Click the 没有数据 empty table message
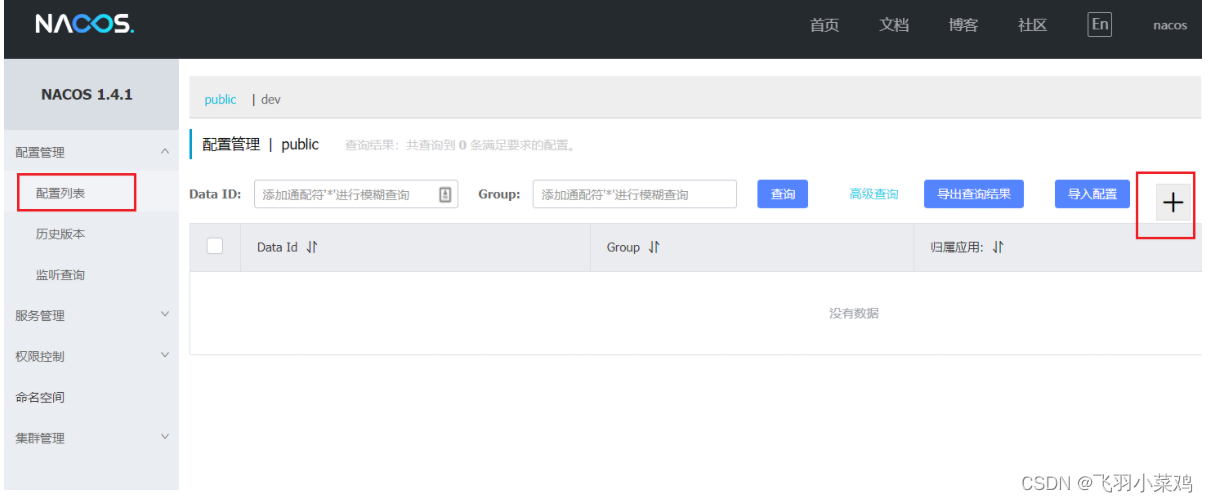Viewport: 1208px width, 502px height. point(854,314)
